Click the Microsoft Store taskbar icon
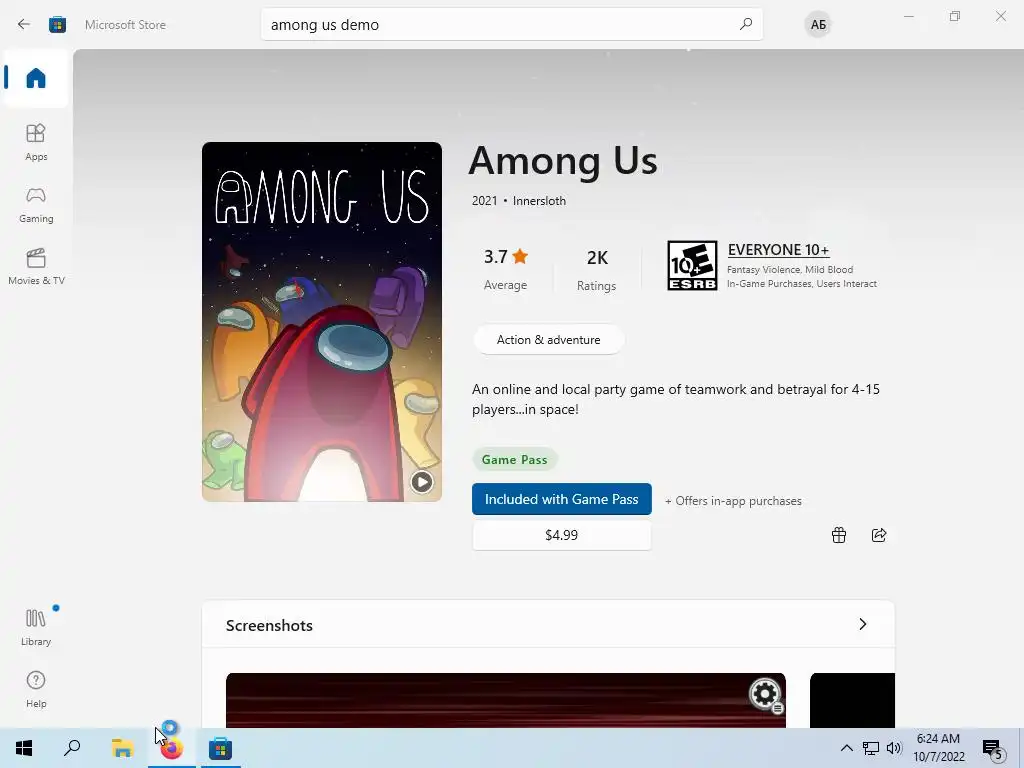Screen dimensions: 1024x768 click(x=220, y=748)
